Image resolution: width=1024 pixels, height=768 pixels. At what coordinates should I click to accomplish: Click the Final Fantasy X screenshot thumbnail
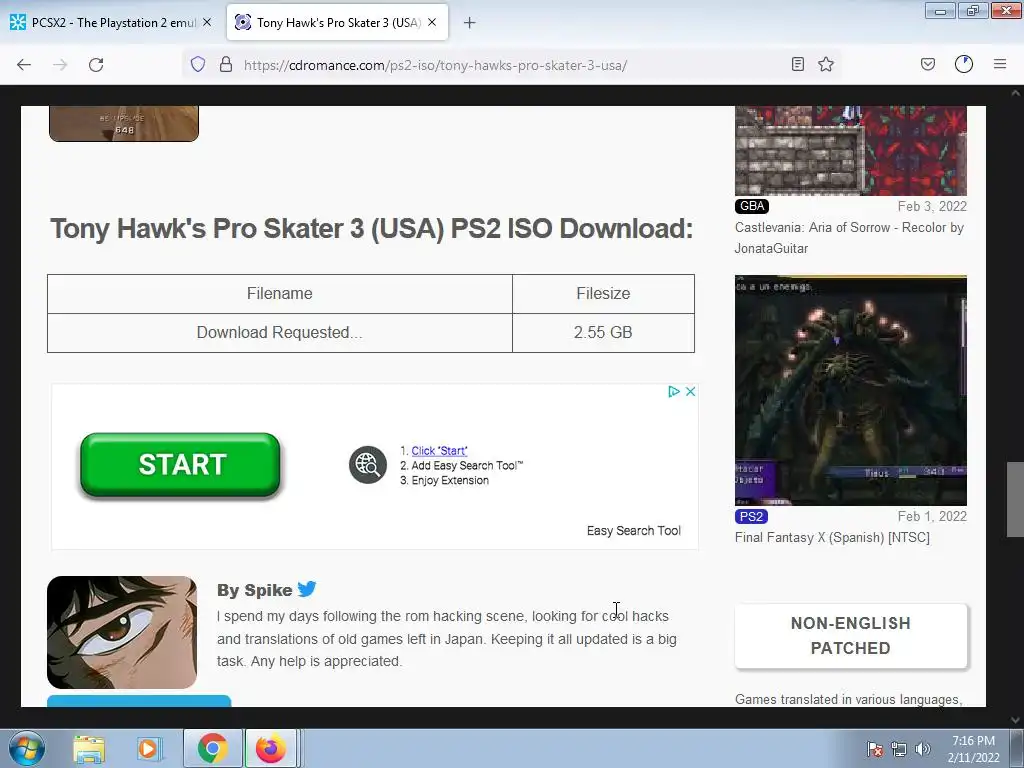[850, 391]
